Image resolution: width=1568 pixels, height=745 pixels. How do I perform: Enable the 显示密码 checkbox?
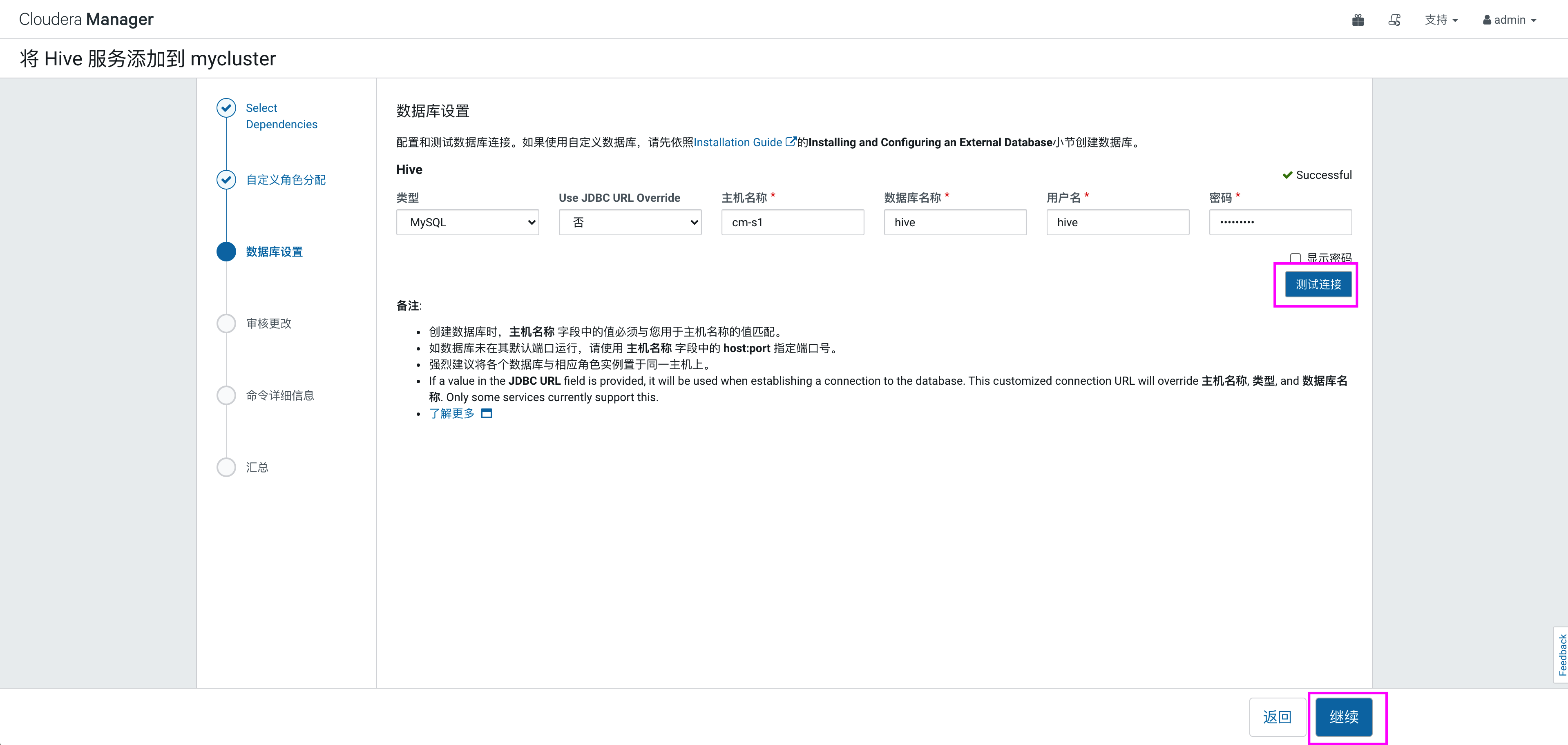pos(1295,258)
